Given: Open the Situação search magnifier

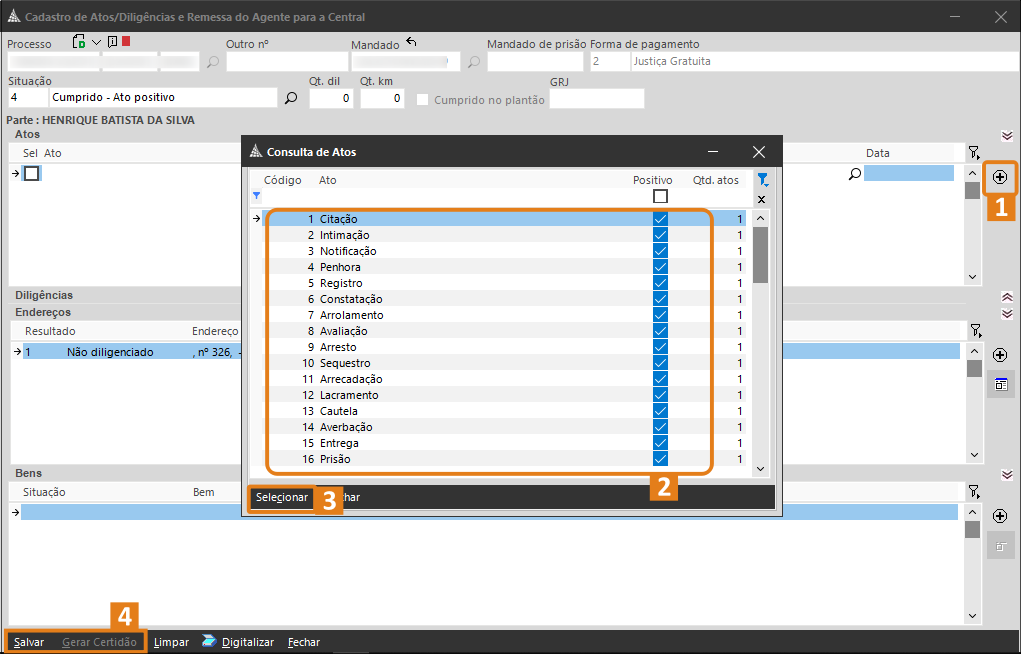Looking at the screenshot, I should 291,98.
